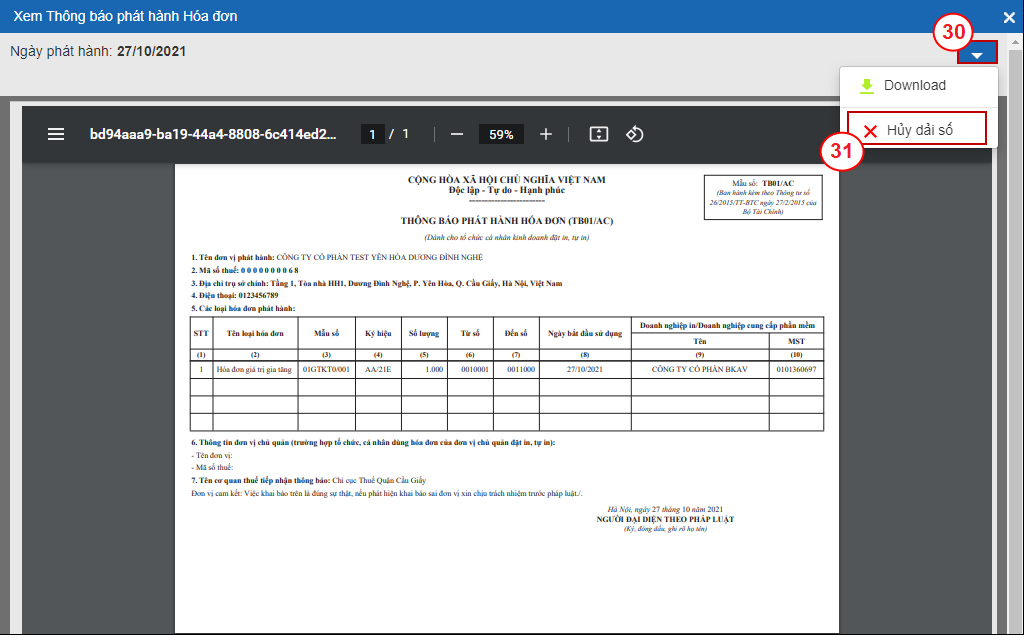Click the PDF file name bd94aaa9-ba19-44a4...

click(x=214, y=134)
